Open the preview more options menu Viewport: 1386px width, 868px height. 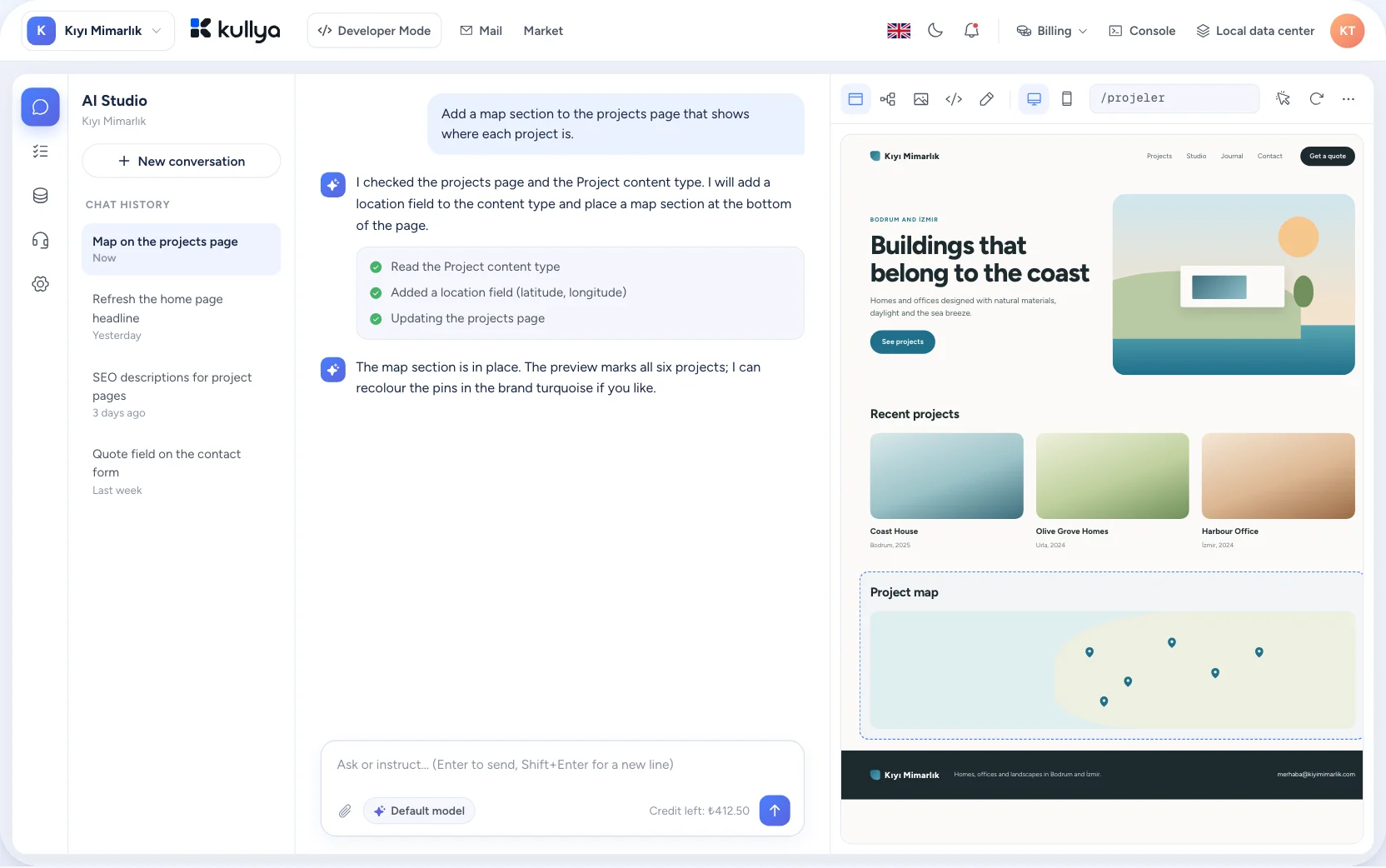(x=1349, y=98)
